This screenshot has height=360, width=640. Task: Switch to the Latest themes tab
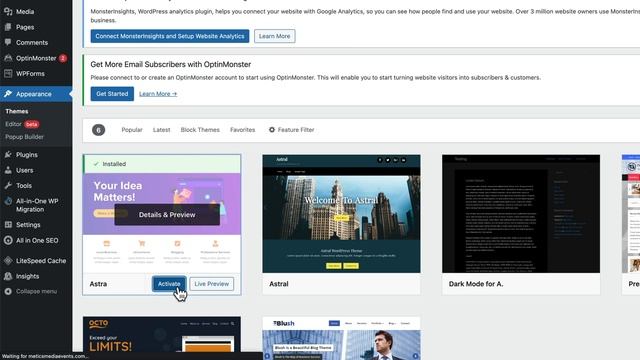click(x=162, y=130)
